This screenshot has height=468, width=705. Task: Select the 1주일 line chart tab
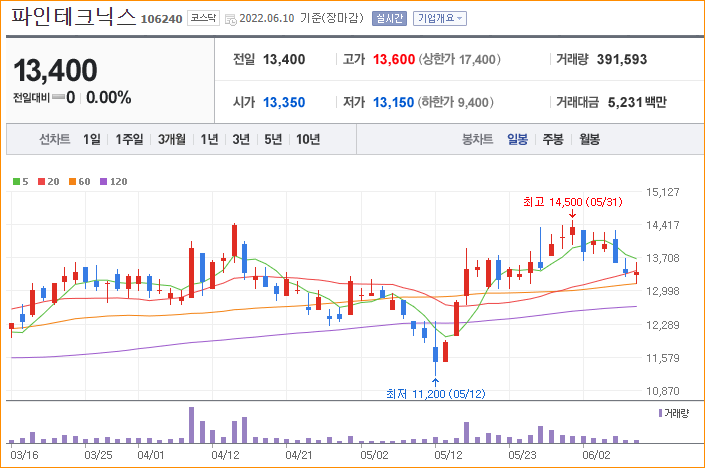point(129,139)
